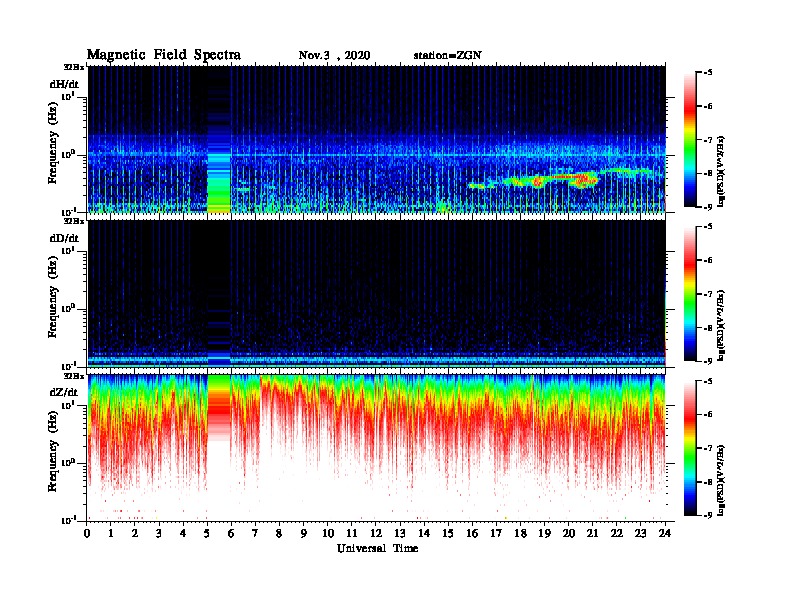Click the color scale bar beside the dD/dt panel

coord(690,293)
